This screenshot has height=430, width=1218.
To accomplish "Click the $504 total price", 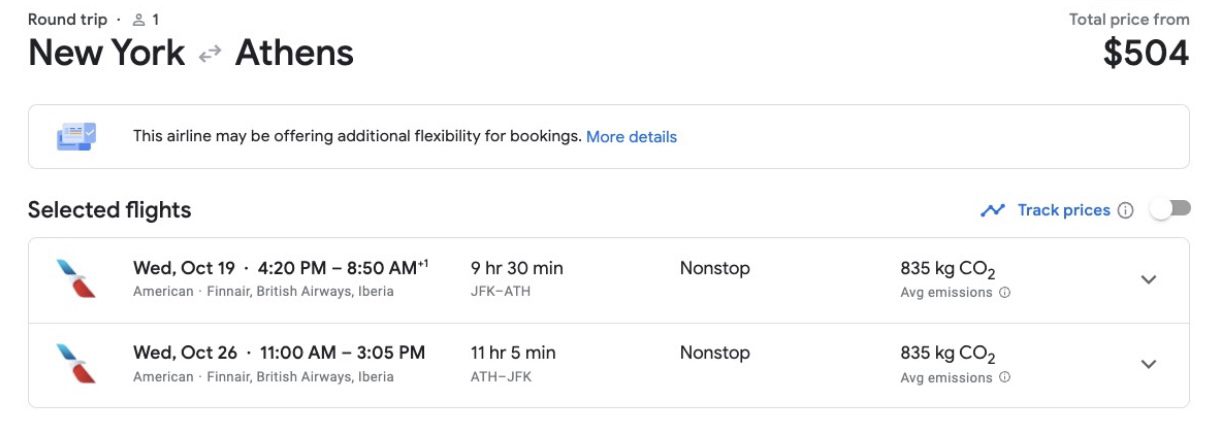I will point(1146,54).
